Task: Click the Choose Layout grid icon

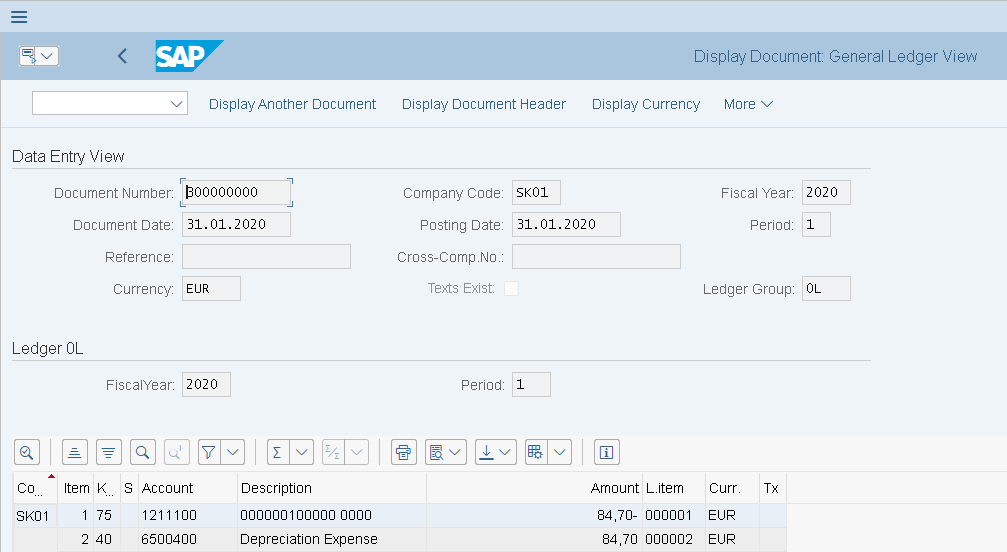Action: point(536,452)
